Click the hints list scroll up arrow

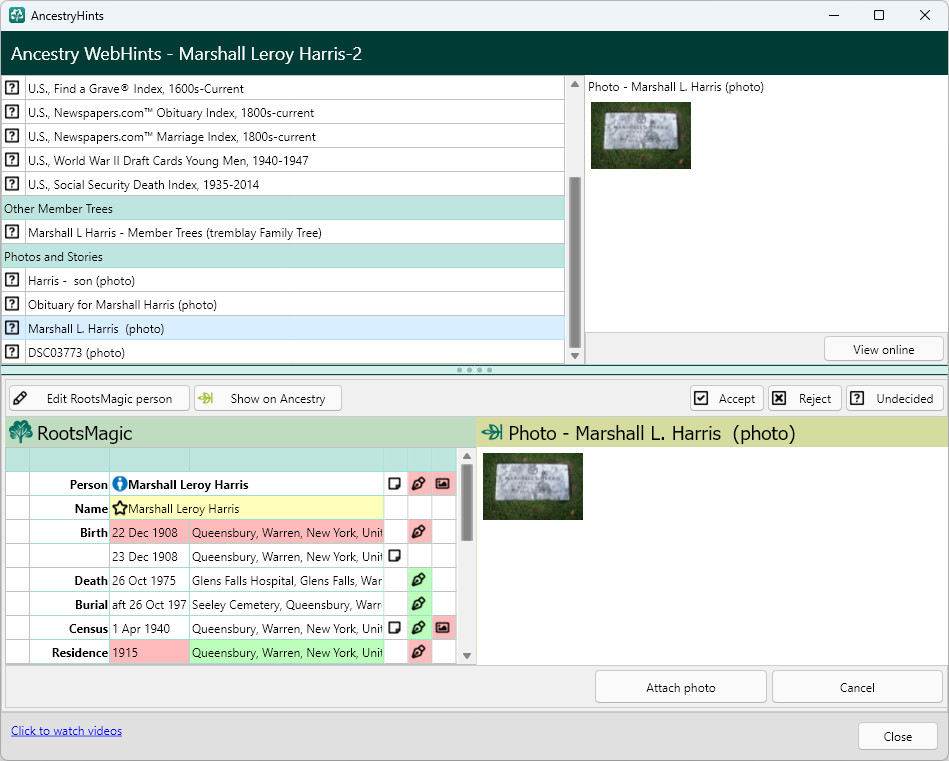click(x=575, y=84)
